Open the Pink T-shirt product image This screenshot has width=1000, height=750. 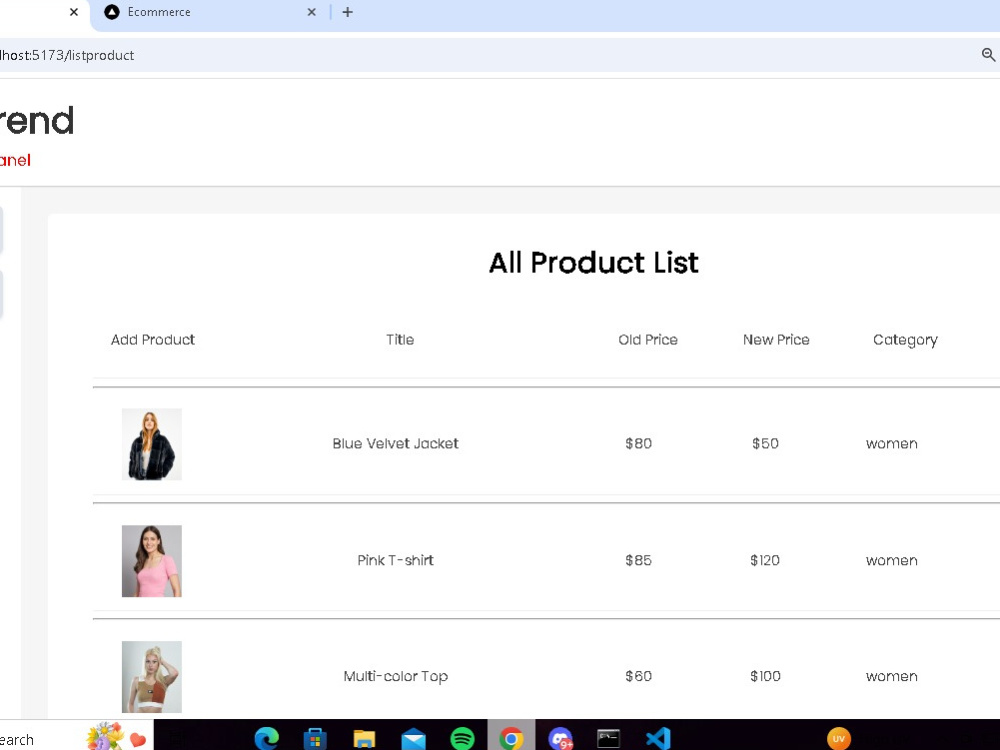click(x=152, y=561)
